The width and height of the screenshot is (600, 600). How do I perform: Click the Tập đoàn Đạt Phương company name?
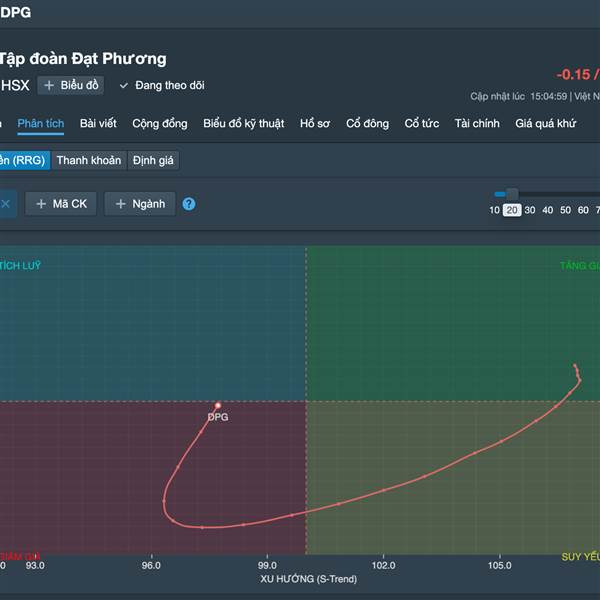coord(83,59)
